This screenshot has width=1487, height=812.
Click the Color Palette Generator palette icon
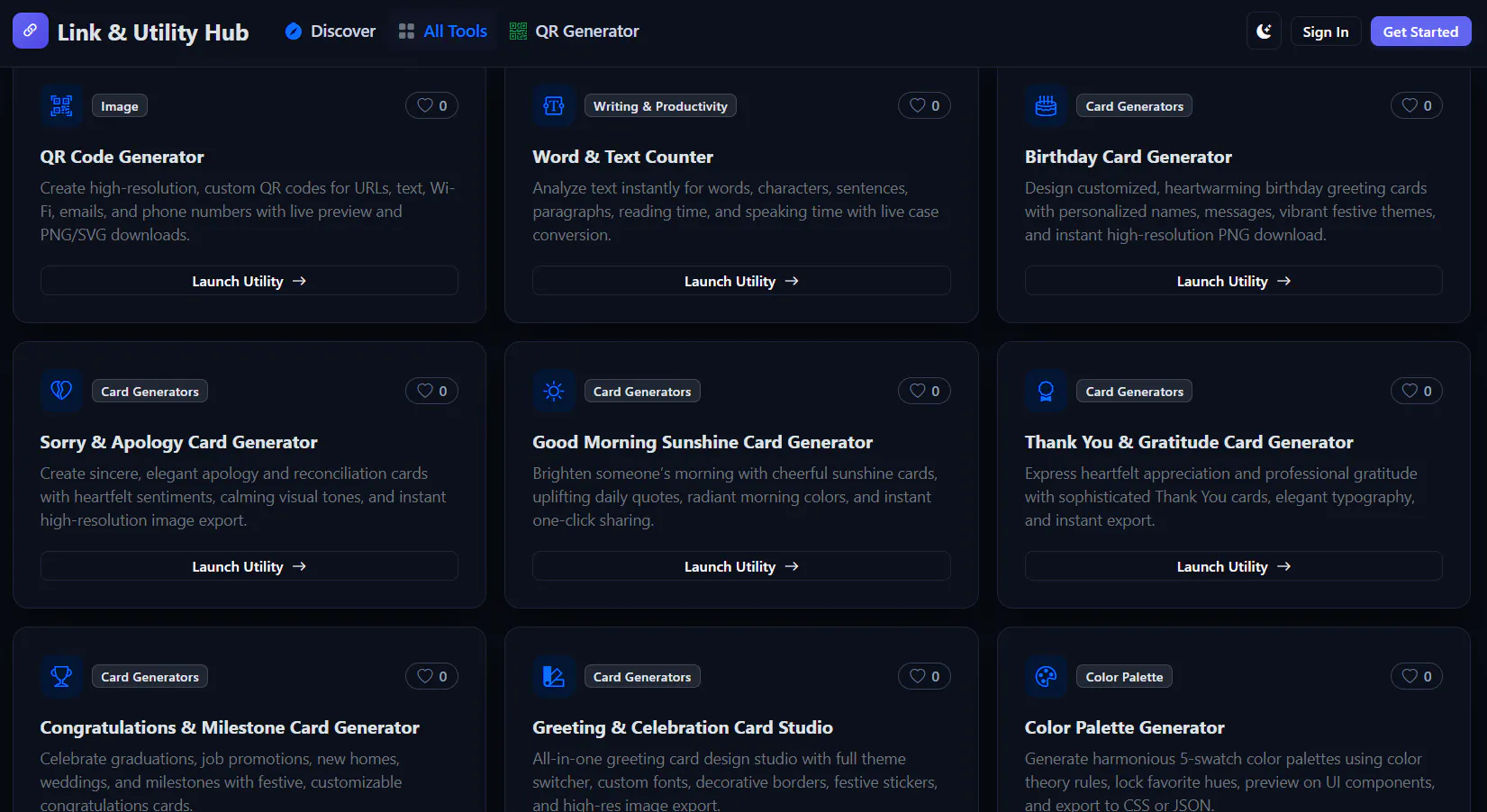pos(1046,677)
